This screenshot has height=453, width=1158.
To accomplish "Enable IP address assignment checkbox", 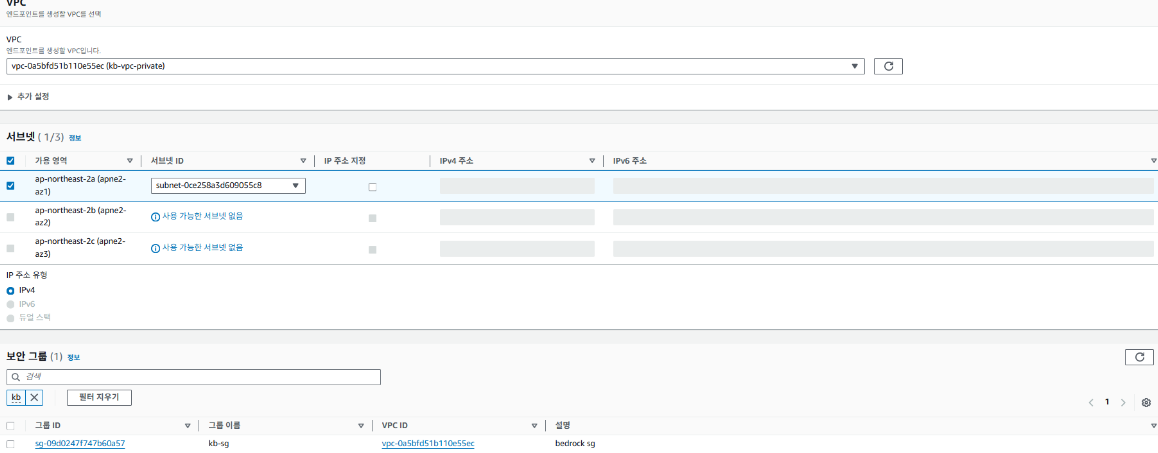I will click(373, 187).
